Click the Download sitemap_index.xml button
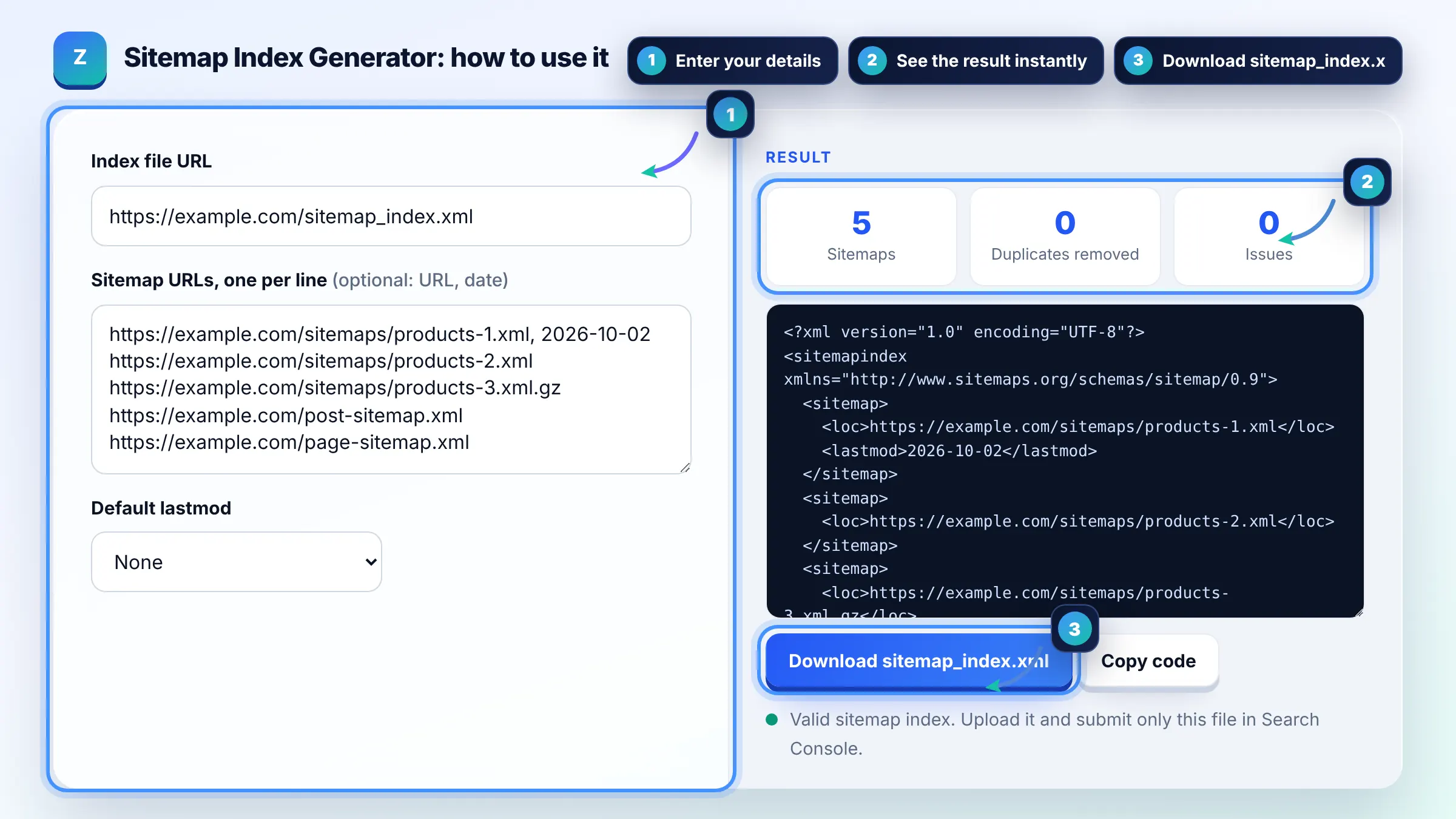 click(918, 661)
